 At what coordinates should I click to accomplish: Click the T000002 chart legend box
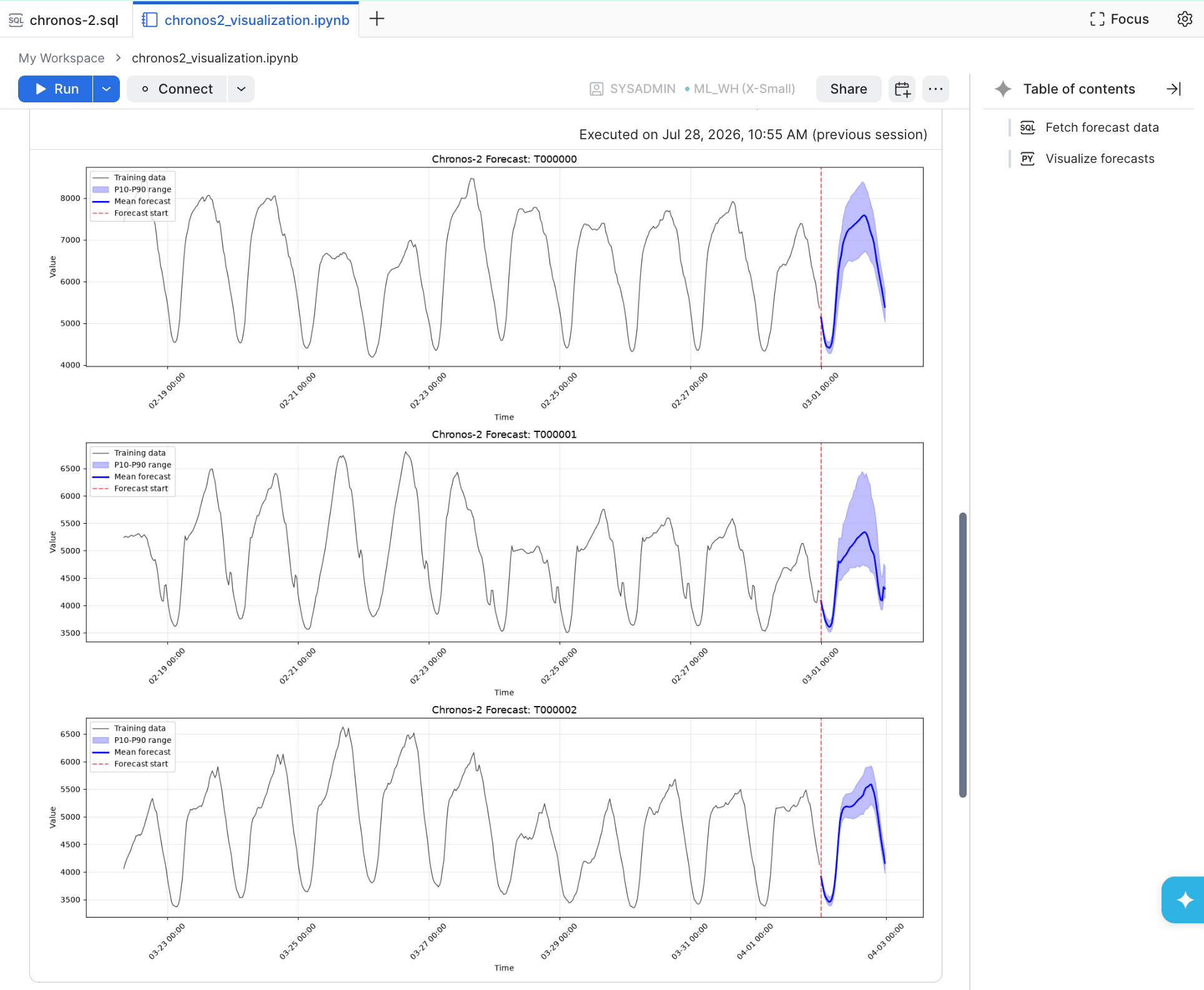132,746
